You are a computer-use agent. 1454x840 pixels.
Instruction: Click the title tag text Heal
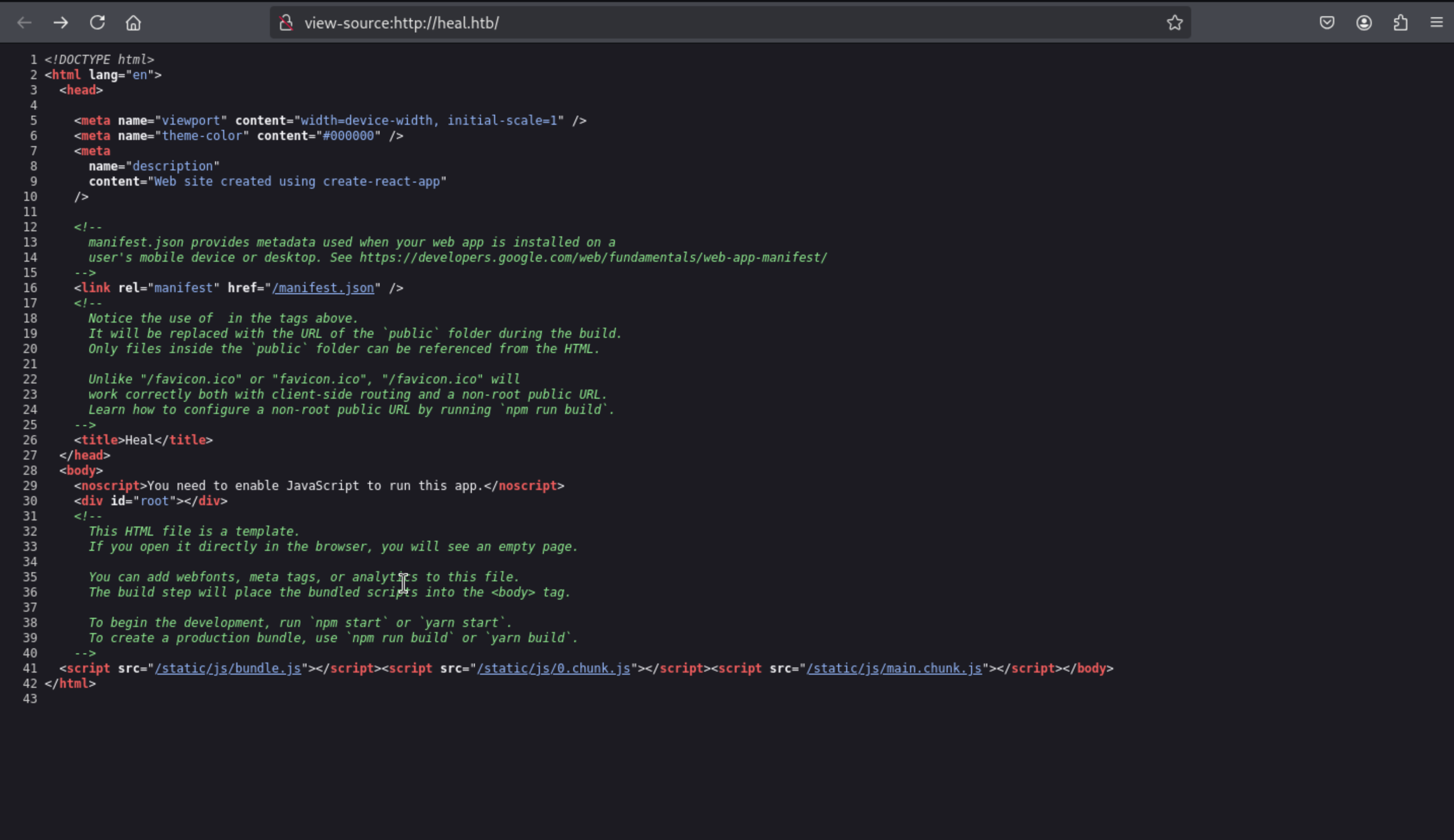139,440
